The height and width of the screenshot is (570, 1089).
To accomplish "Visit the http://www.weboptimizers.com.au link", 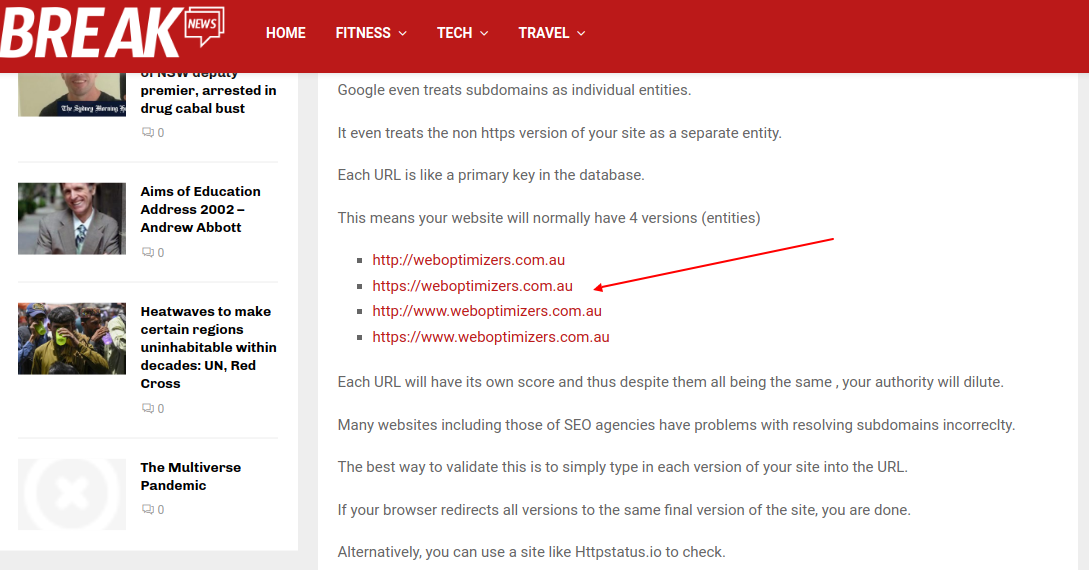I will [x=487, y=311].
